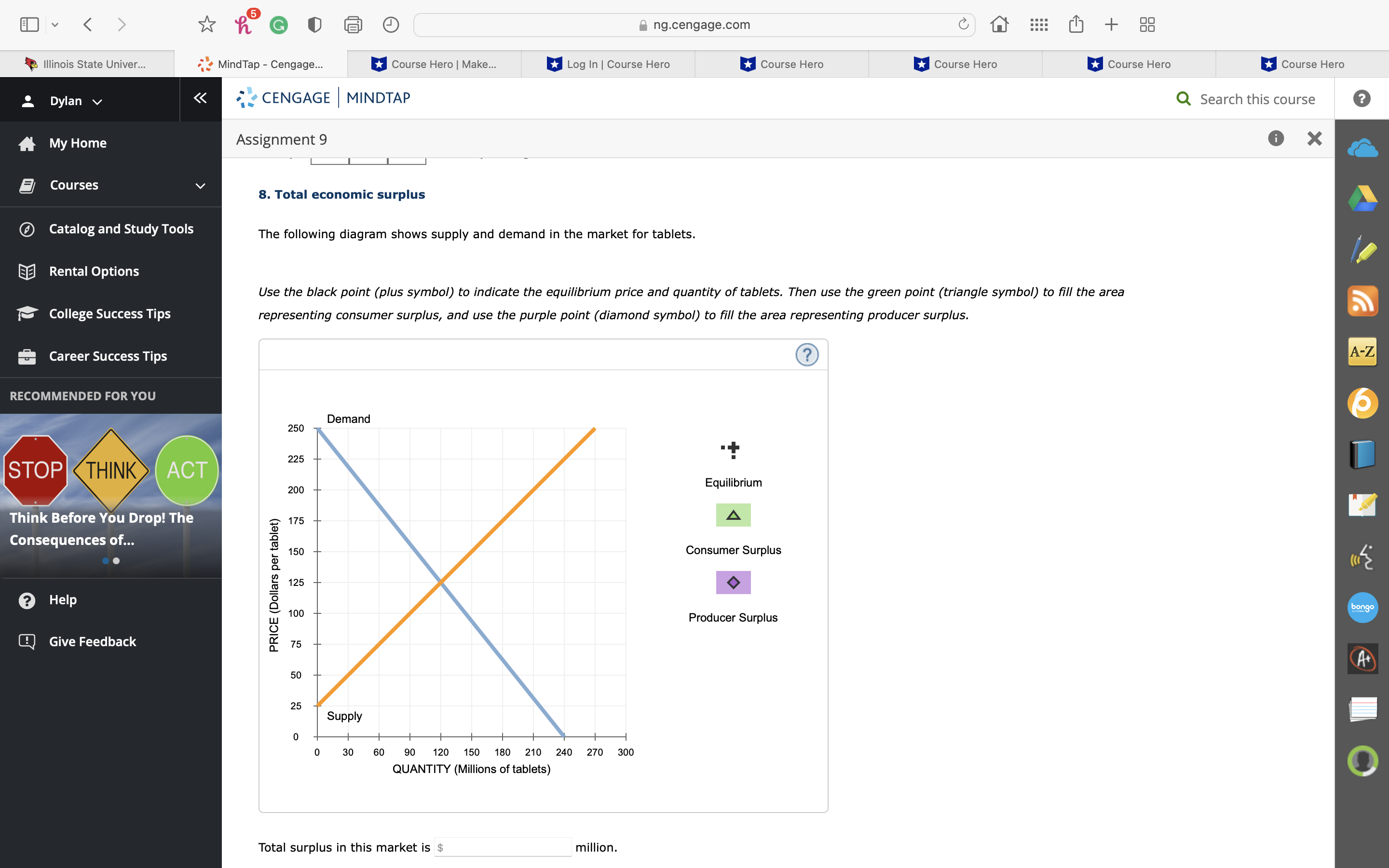1389x868 pixels.
Task: Open College Success Tips
Action: pyautogui.click(x=109, y=313)
